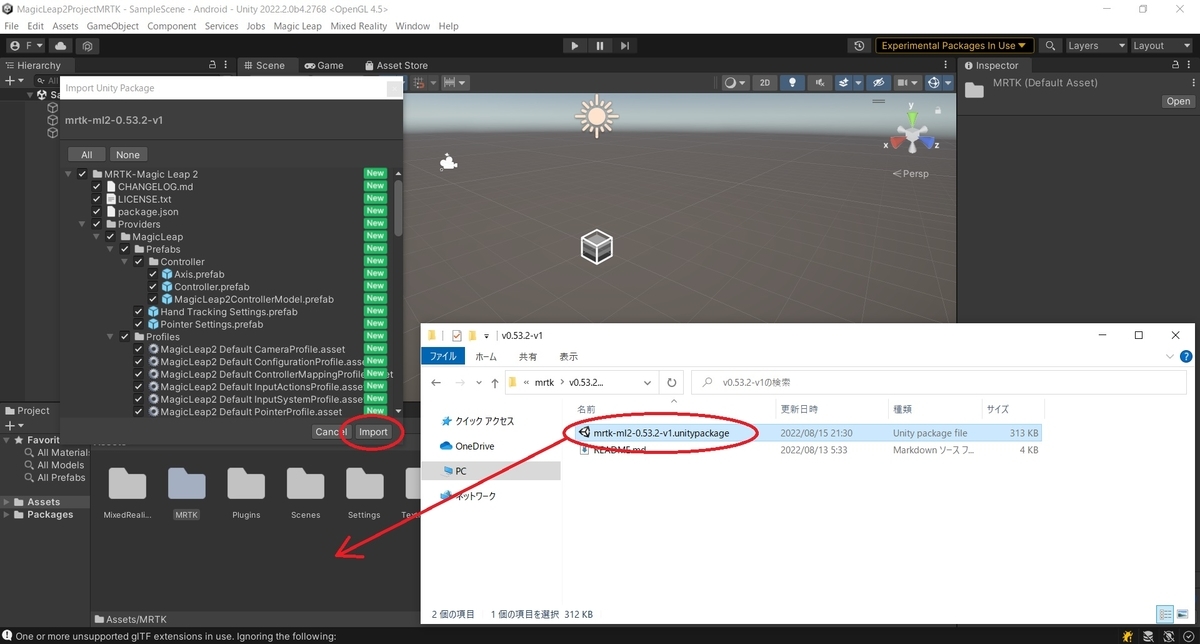Open Unity search icon

[x=1050, y=46]
